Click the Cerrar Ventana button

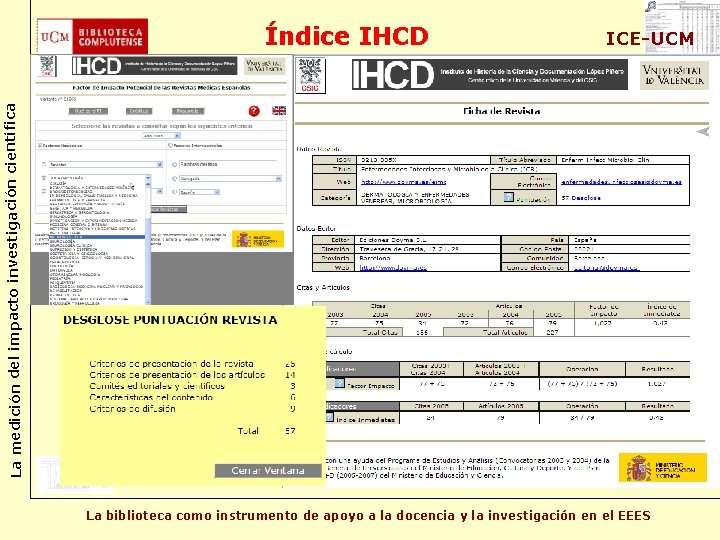coord(268,470)
